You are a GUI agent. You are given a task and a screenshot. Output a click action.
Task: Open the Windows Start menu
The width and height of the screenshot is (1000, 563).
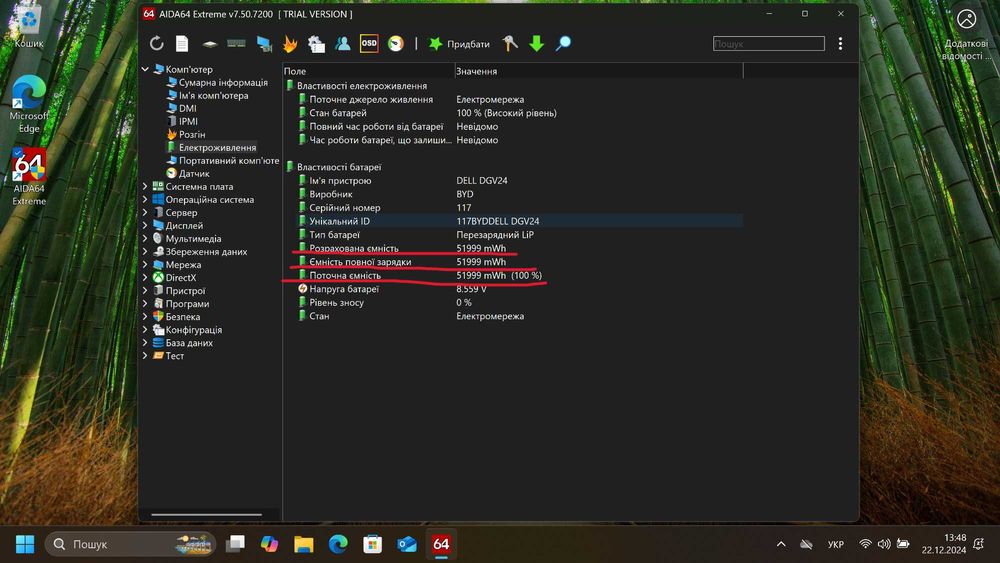(25, 544)
